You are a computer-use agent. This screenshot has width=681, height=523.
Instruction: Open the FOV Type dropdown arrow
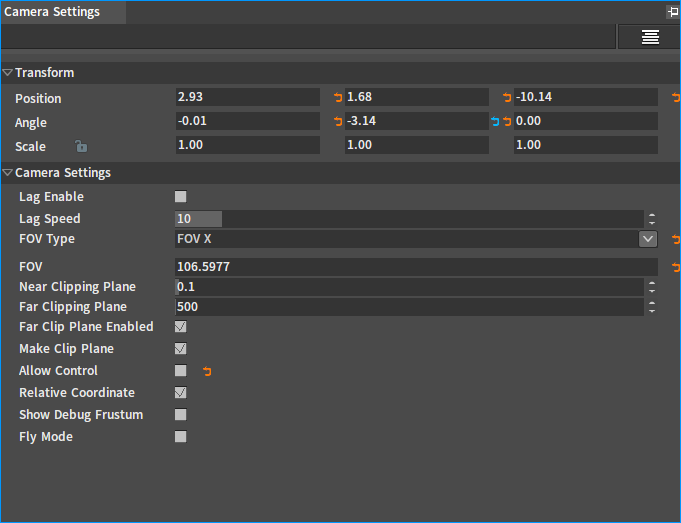[x=648, y=239]
